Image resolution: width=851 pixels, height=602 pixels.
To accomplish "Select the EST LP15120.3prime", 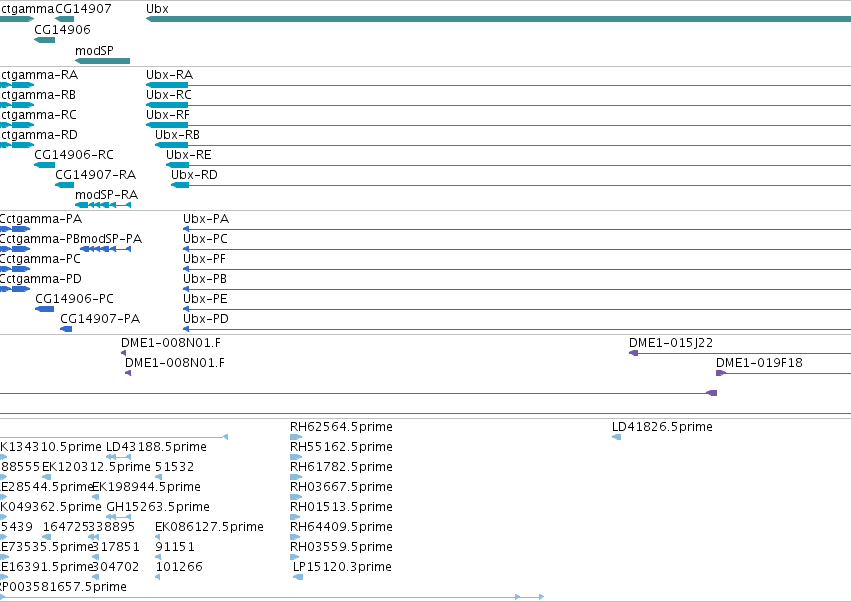I will 342,567.
